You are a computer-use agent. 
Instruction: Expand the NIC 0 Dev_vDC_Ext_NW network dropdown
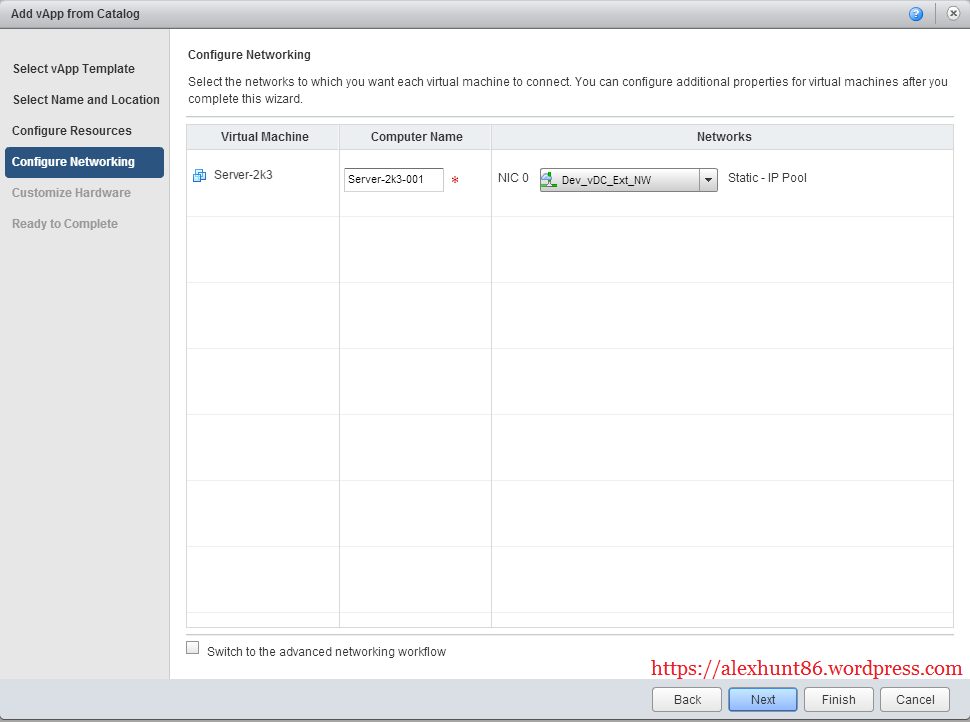[x=708, y=180]
